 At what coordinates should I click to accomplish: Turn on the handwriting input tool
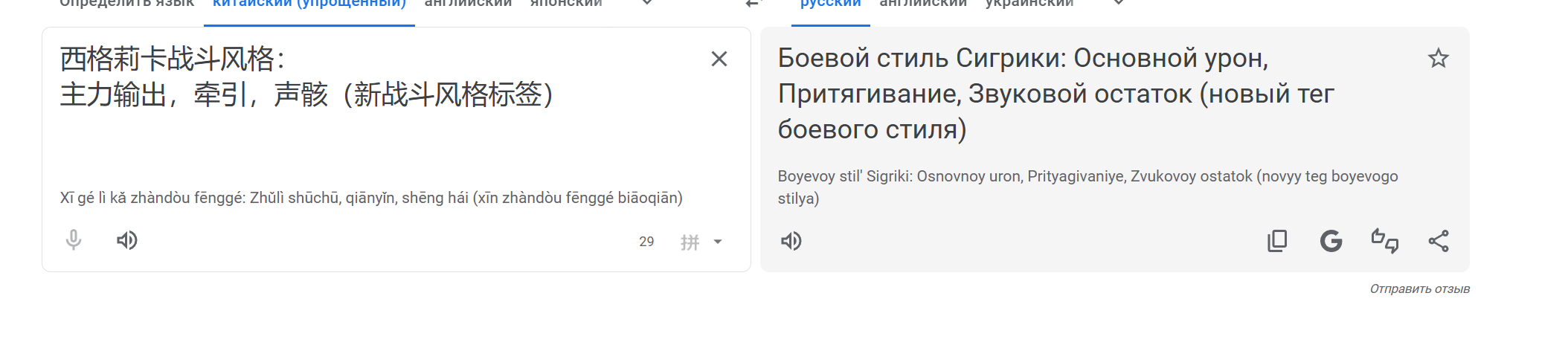[690, 242]
